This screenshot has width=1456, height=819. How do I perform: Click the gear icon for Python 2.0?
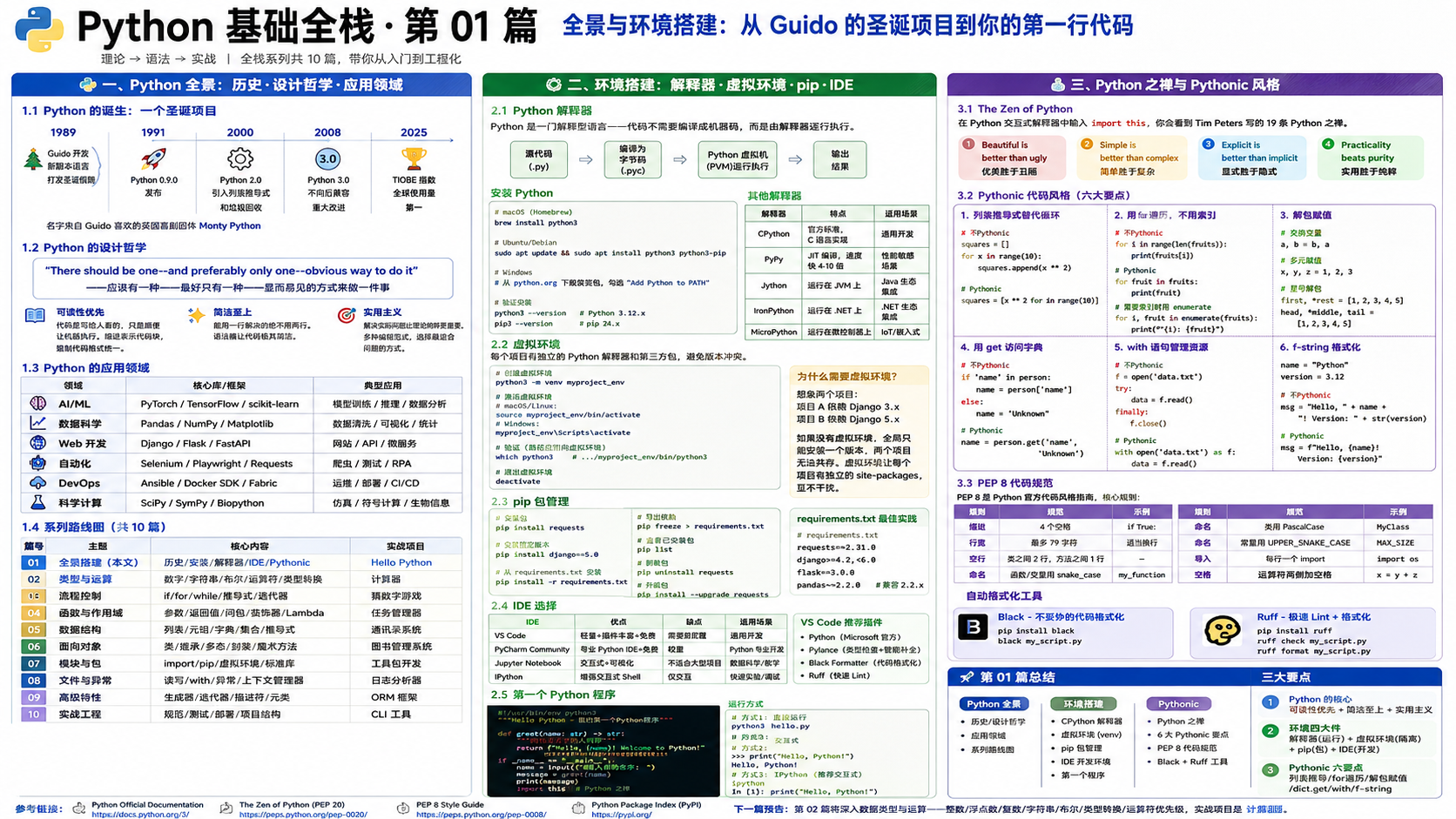point(240,159)
